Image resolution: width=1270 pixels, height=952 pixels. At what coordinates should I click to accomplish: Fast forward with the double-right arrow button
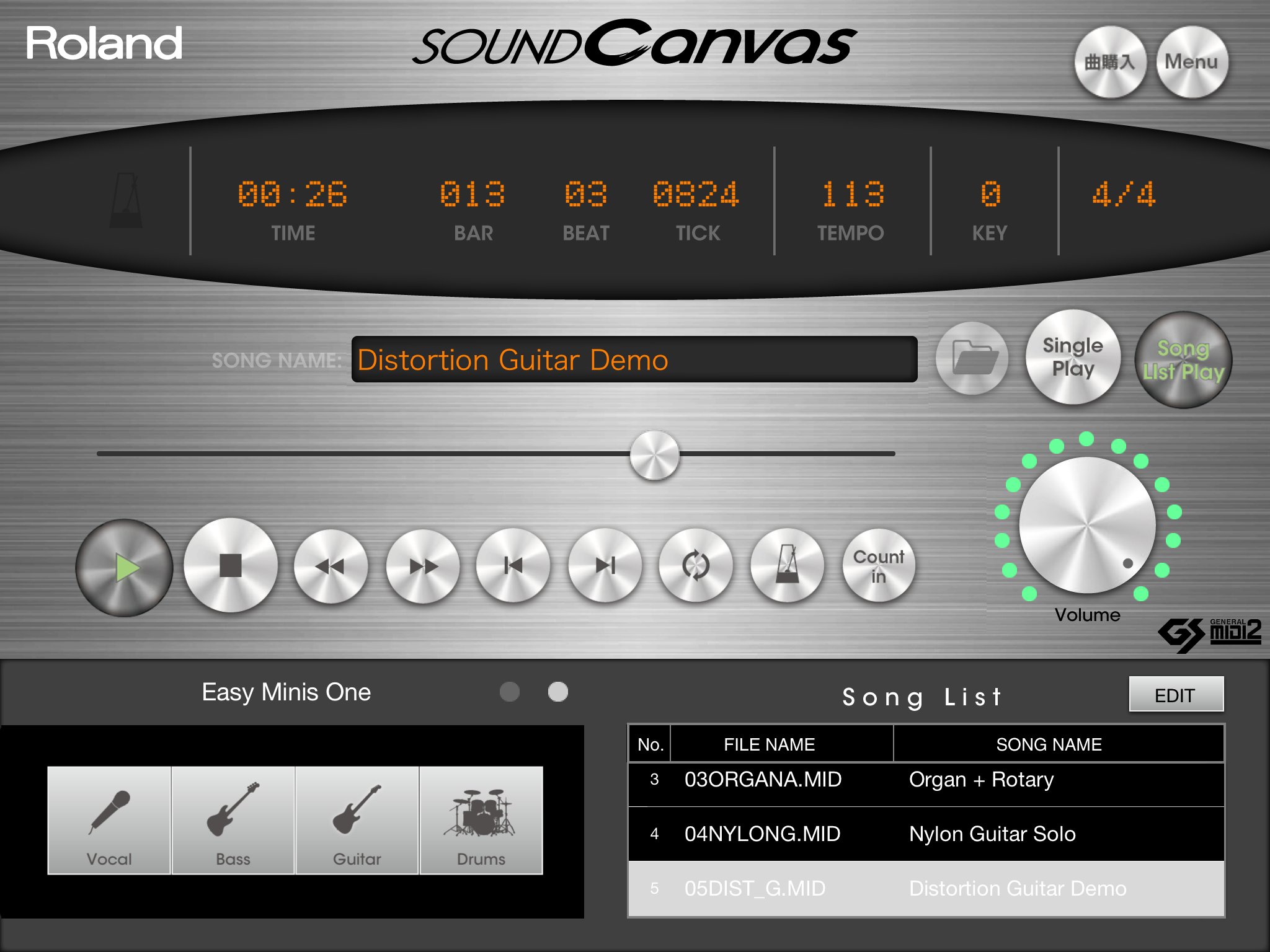[x=423, y=566]
